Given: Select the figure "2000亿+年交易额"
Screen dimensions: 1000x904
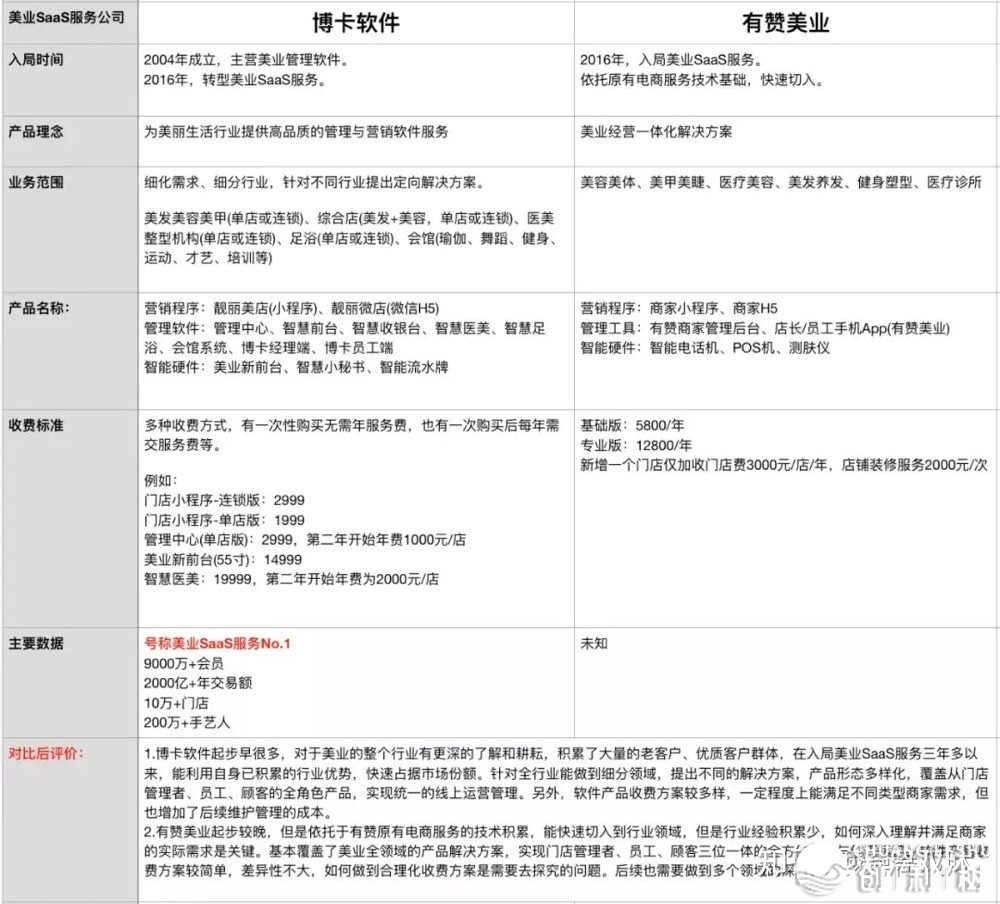Looking at the screenshot, I should (x=198, y=684).
